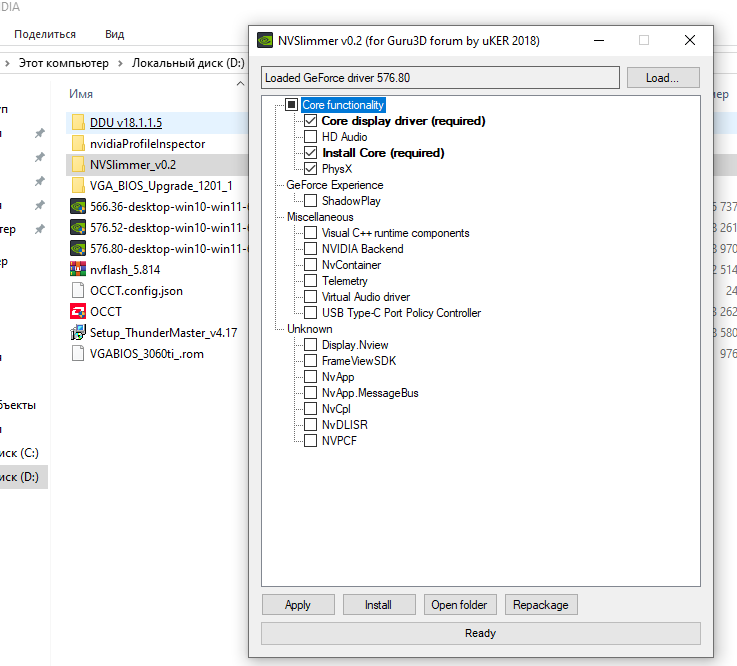Image resolution: width=737 pixels, height=666 pixels.
Task: Open the Поделиться tab in Explorer
Action: coord(45,34)
